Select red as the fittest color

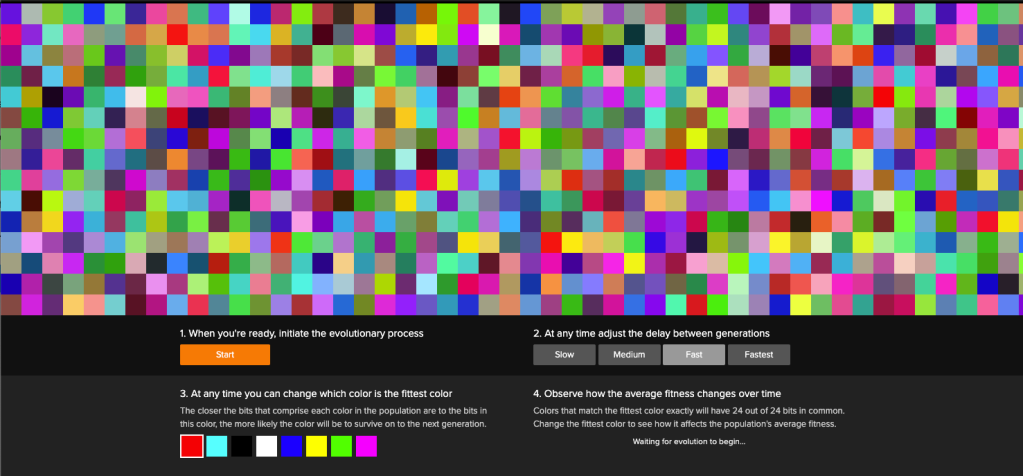[191, 446]
